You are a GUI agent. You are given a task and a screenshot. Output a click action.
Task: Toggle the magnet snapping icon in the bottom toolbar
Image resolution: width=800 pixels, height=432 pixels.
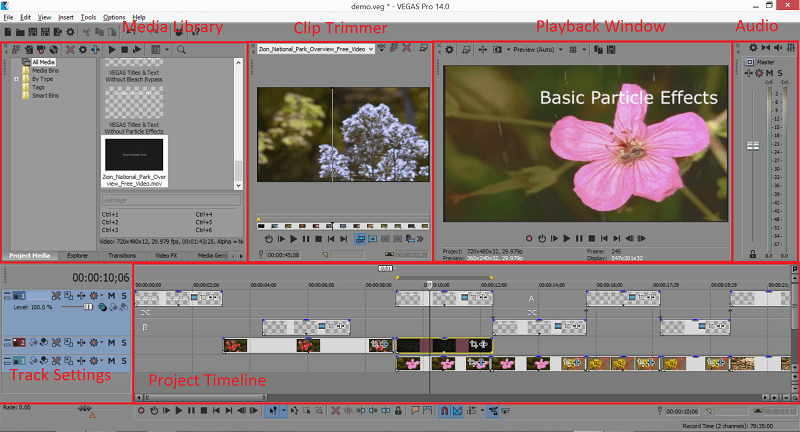pos(444,411)
